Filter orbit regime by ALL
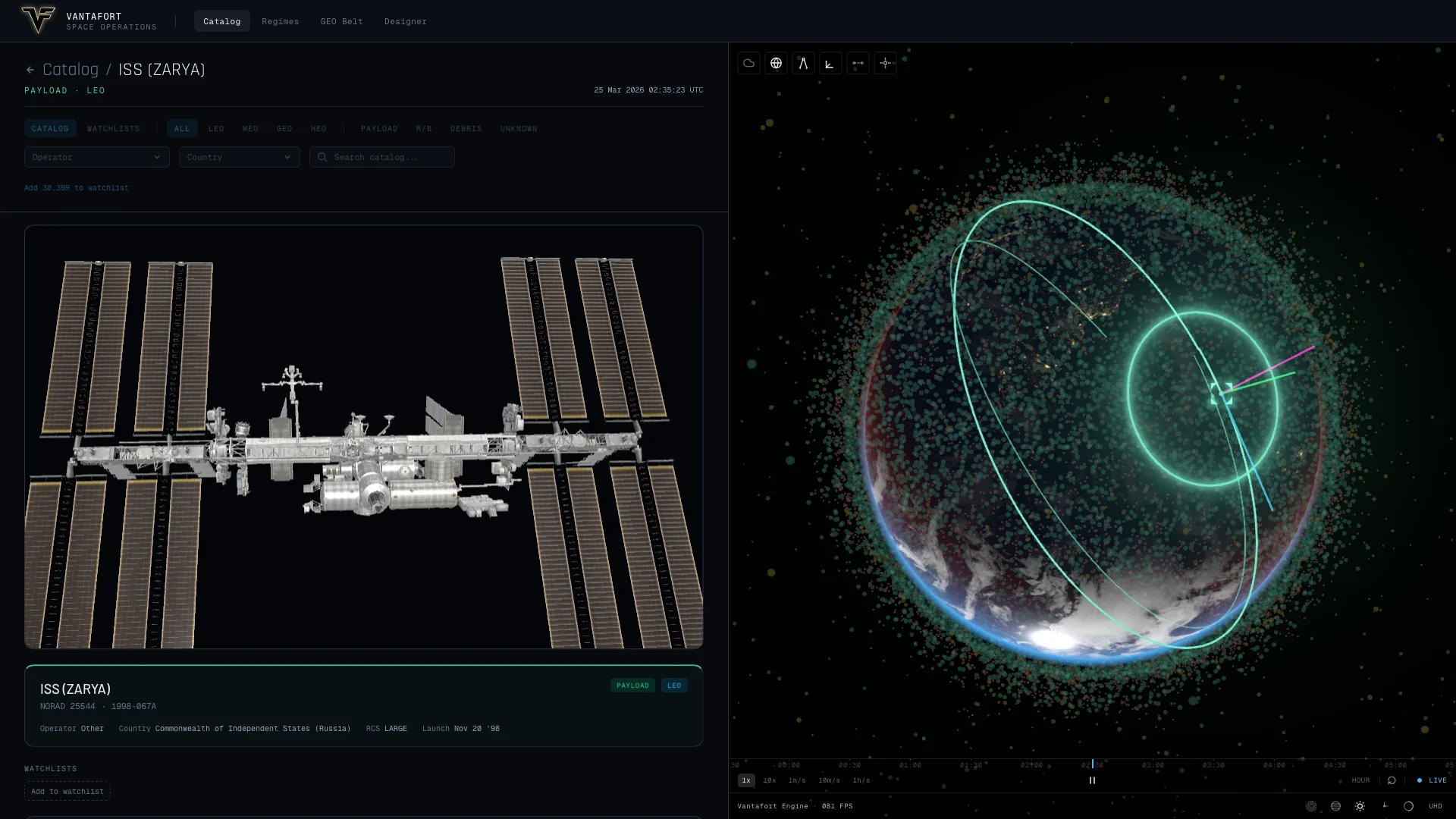The height and width of the screenshot is (819, 1456). pos(182,128)
